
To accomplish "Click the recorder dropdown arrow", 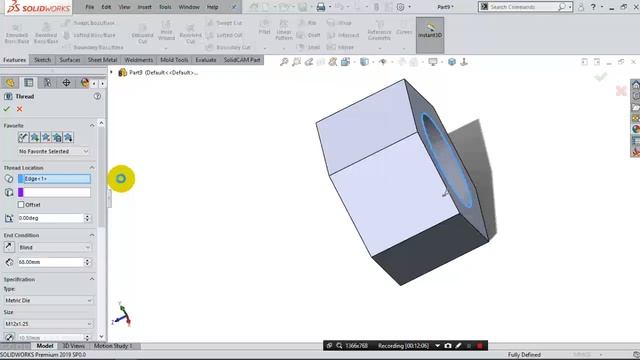I will 437,346.
